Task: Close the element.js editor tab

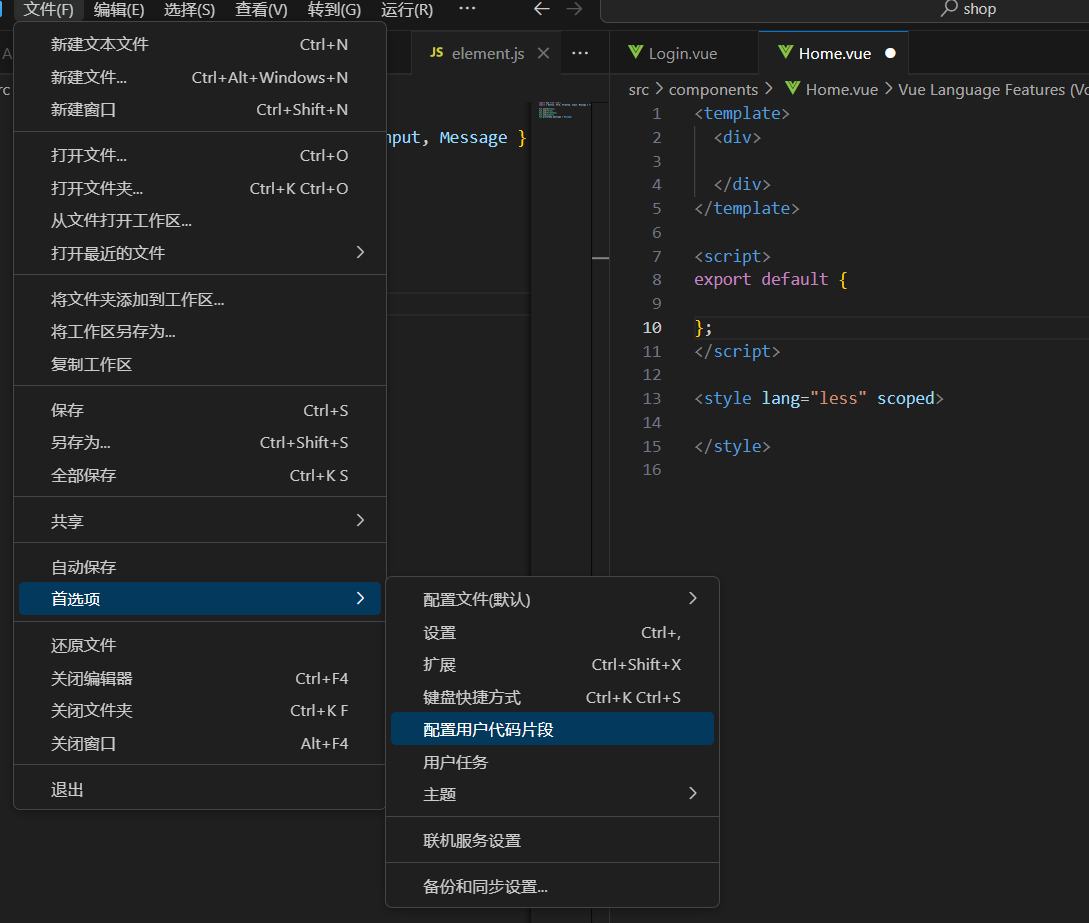Action: point(544,53)
